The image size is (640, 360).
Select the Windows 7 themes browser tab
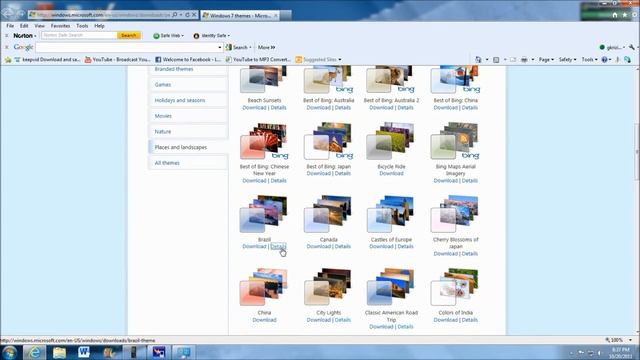coord(240,16)
